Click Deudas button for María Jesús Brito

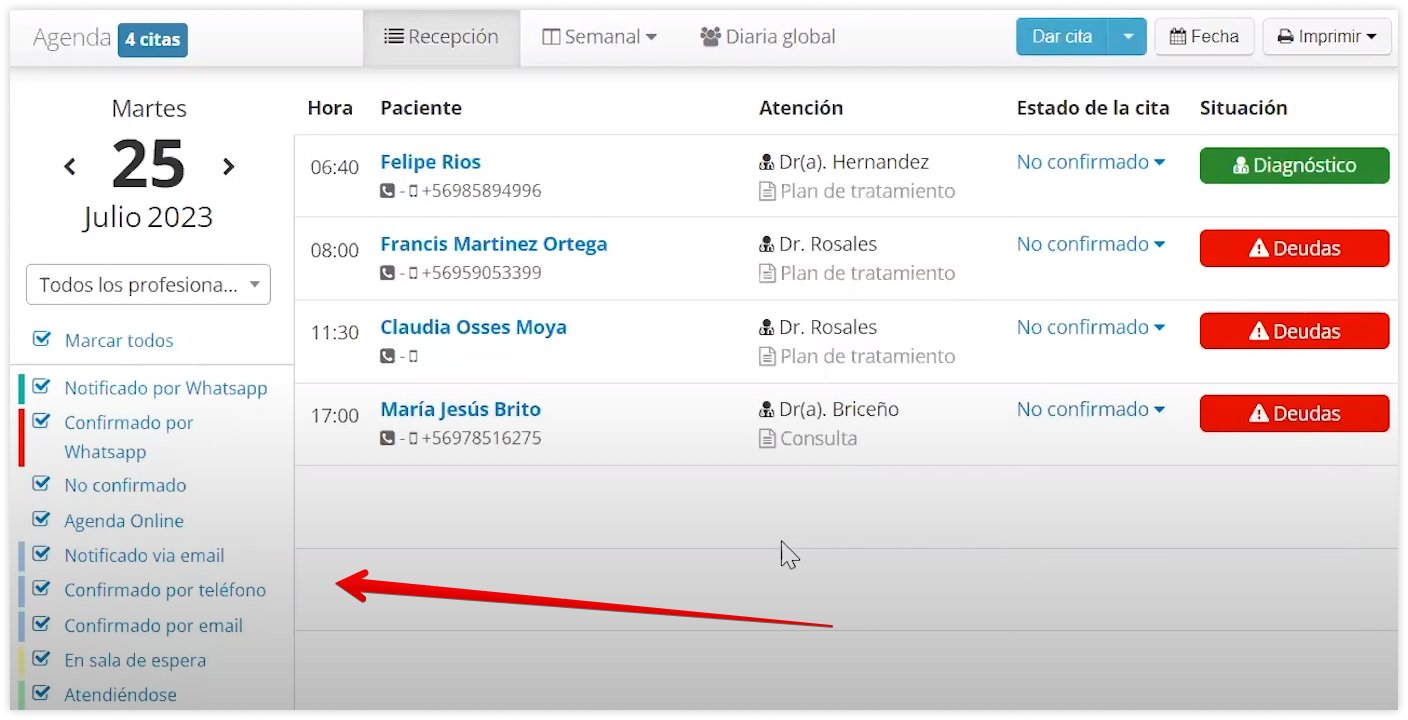click(1294, 414)
